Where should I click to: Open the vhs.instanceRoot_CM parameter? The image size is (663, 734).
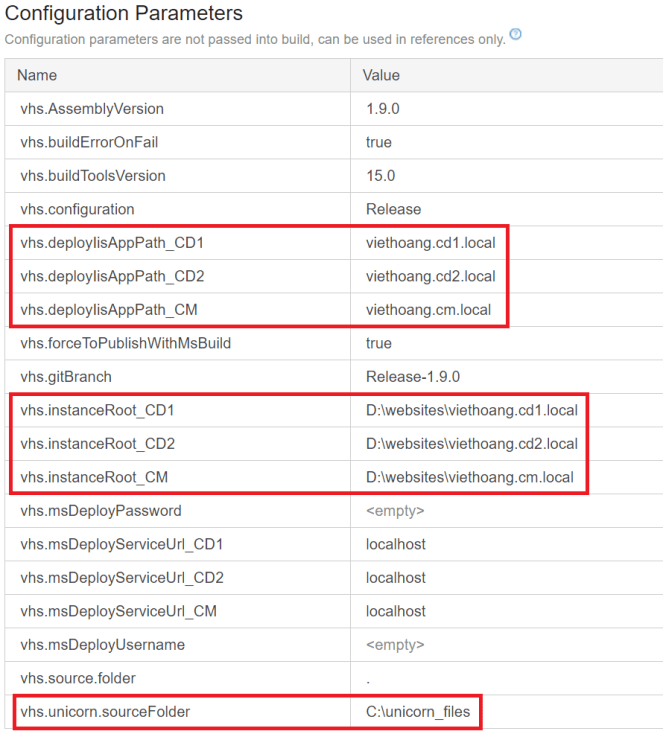[94, 477]
